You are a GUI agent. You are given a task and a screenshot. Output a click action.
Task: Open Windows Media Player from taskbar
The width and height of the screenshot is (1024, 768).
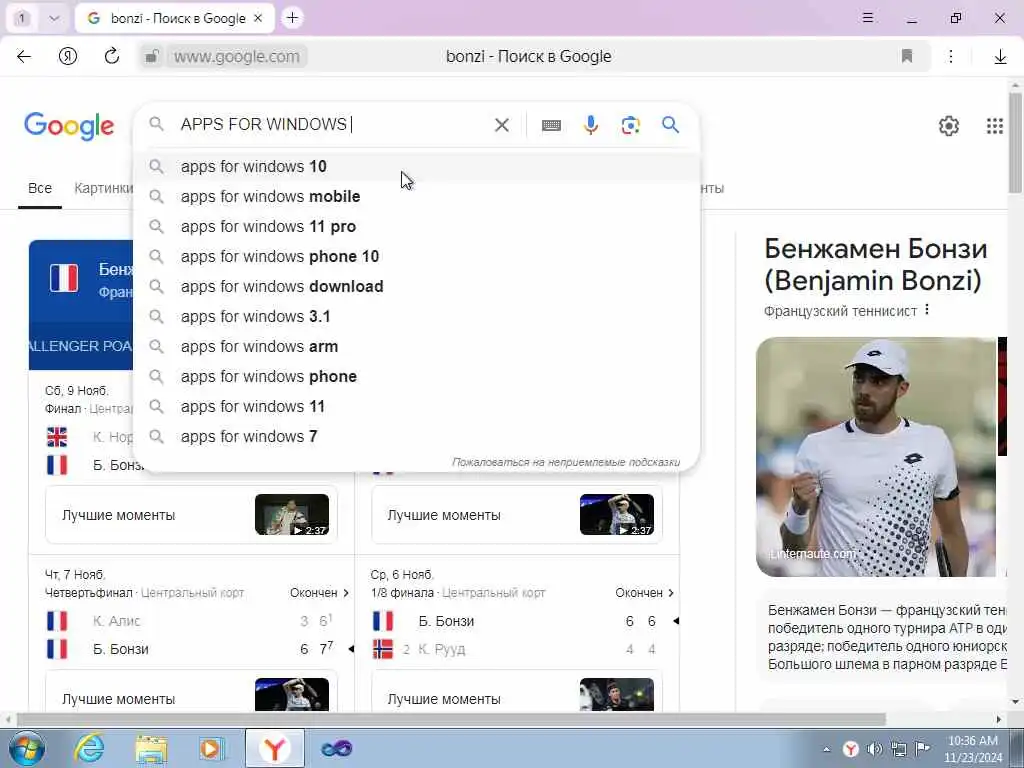pyautogui.click(x=212, y=748)
